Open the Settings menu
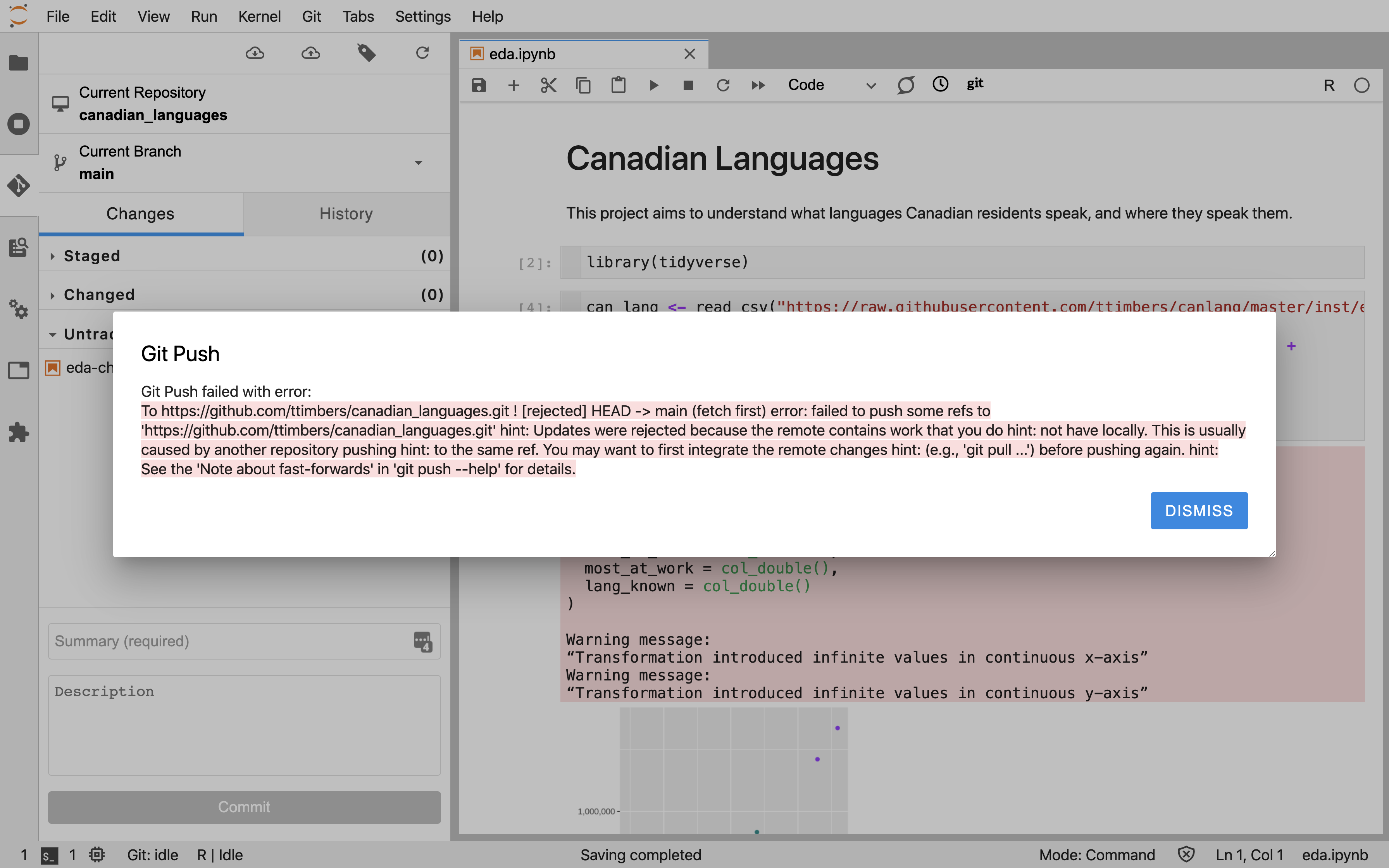The width and height of the screenshot is (1389, 868). point(423,16)
